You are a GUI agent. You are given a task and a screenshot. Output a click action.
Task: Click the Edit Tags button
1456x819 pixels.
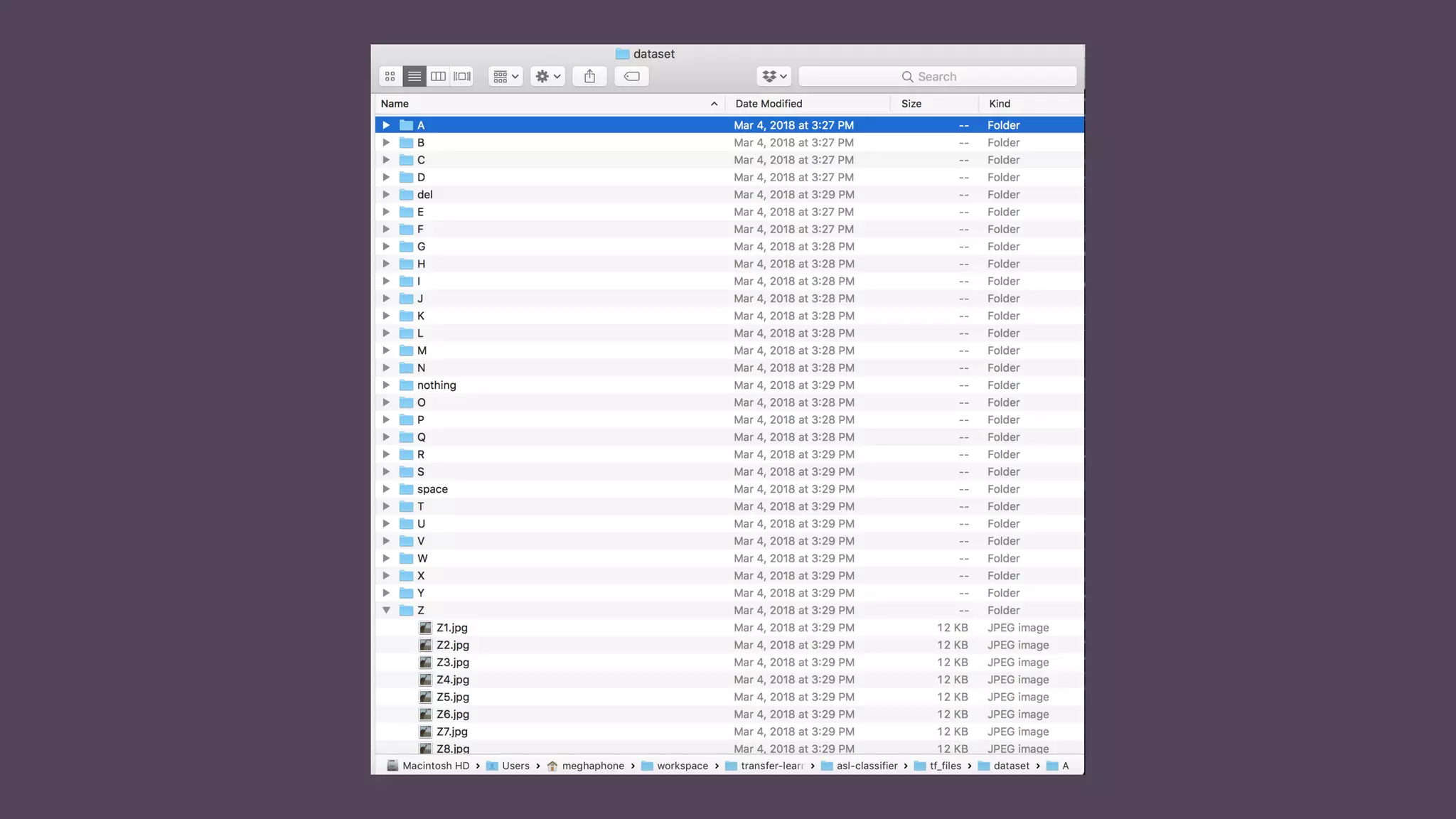tap(631, 76)
